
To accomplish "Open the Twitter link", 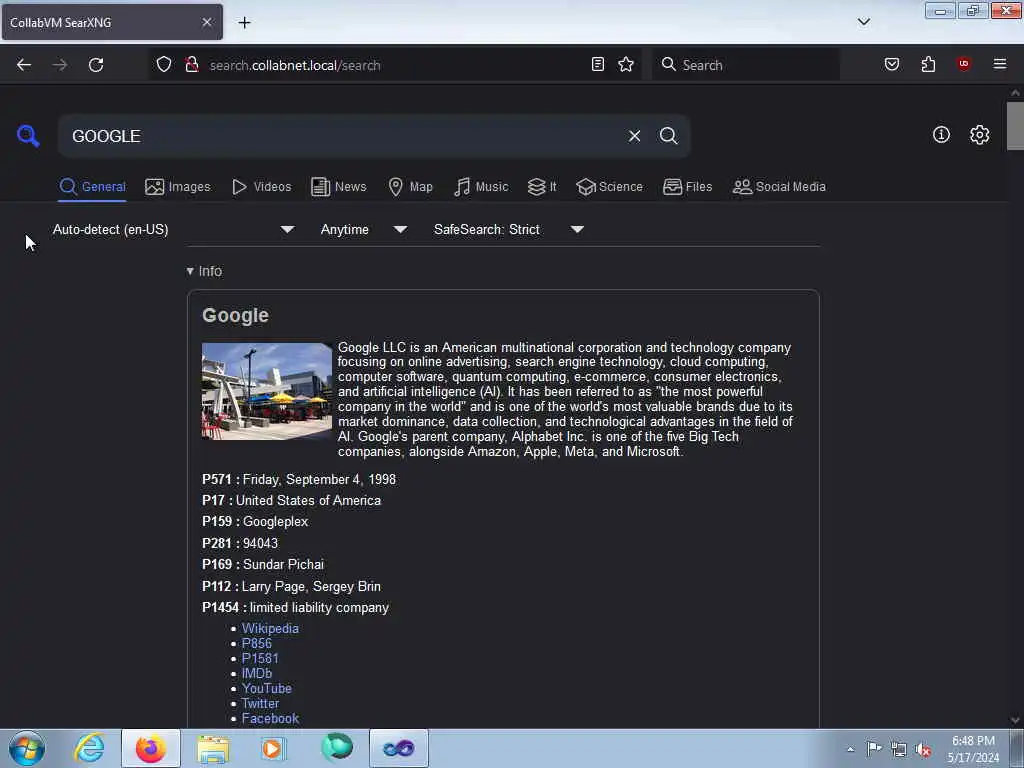I will coord(260,703).
